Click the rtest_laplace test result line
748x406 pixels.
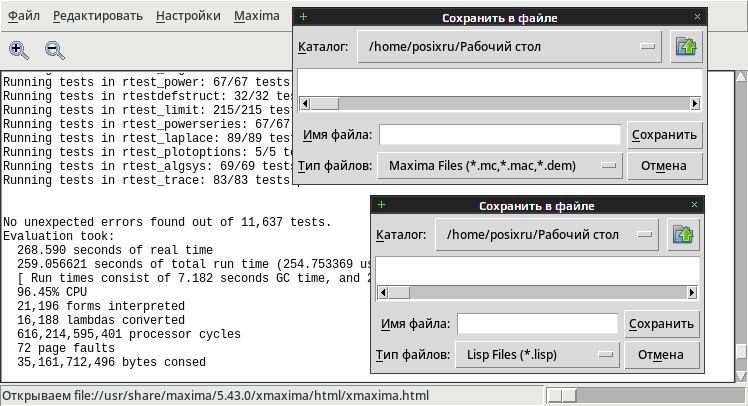pyautogui.click(x=147, y=138)
